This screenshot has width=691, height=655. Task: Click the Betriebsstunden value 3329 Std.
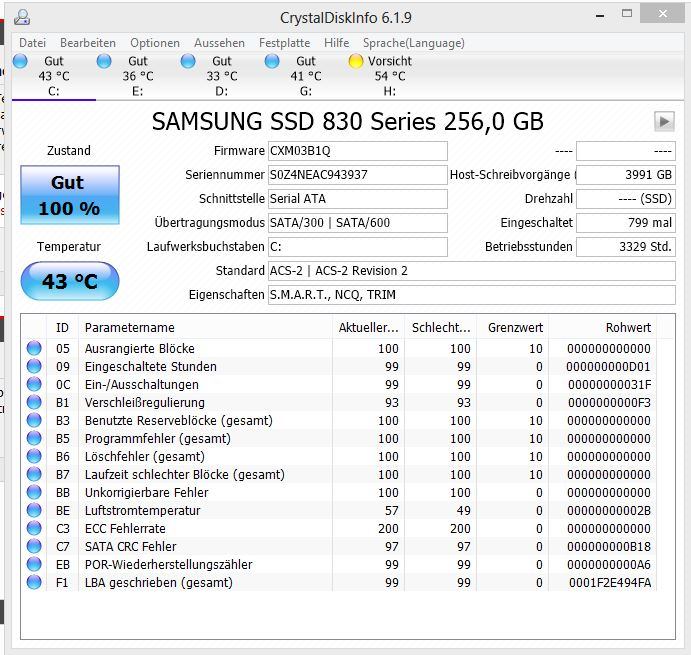pyautogui.click(x=626, y=246)
